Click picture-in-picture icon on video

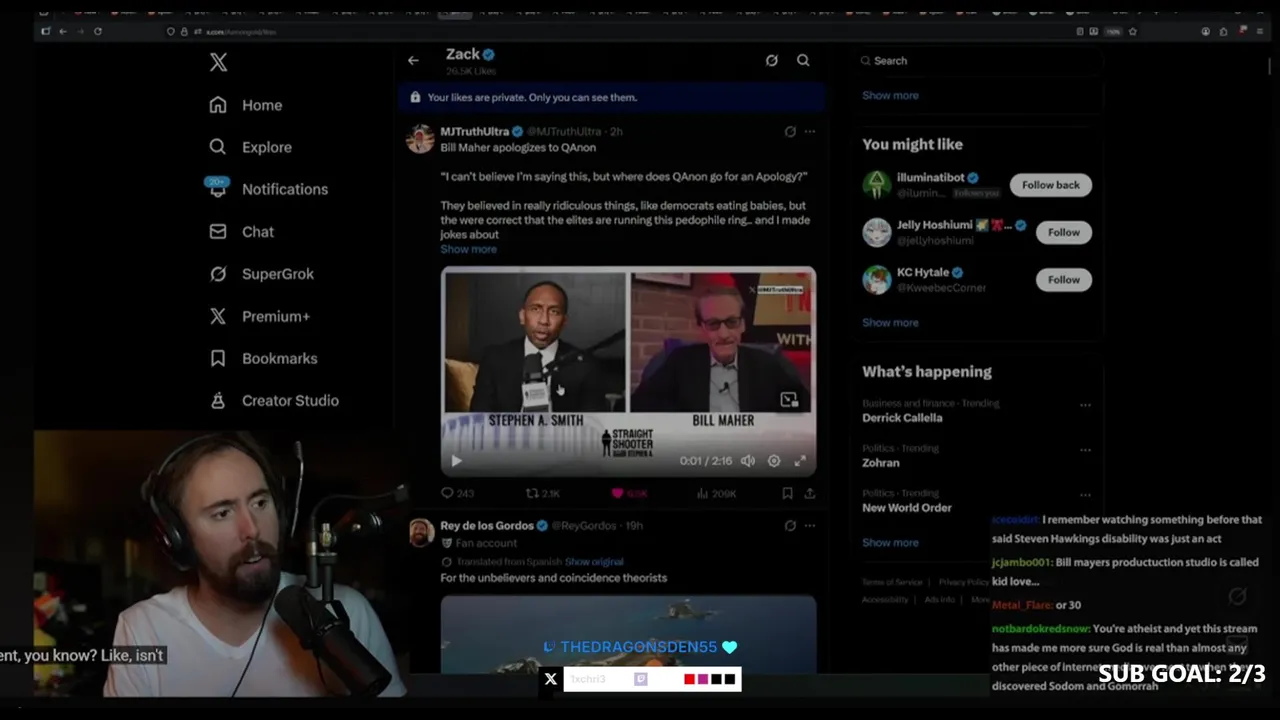(x=789, y=400)
